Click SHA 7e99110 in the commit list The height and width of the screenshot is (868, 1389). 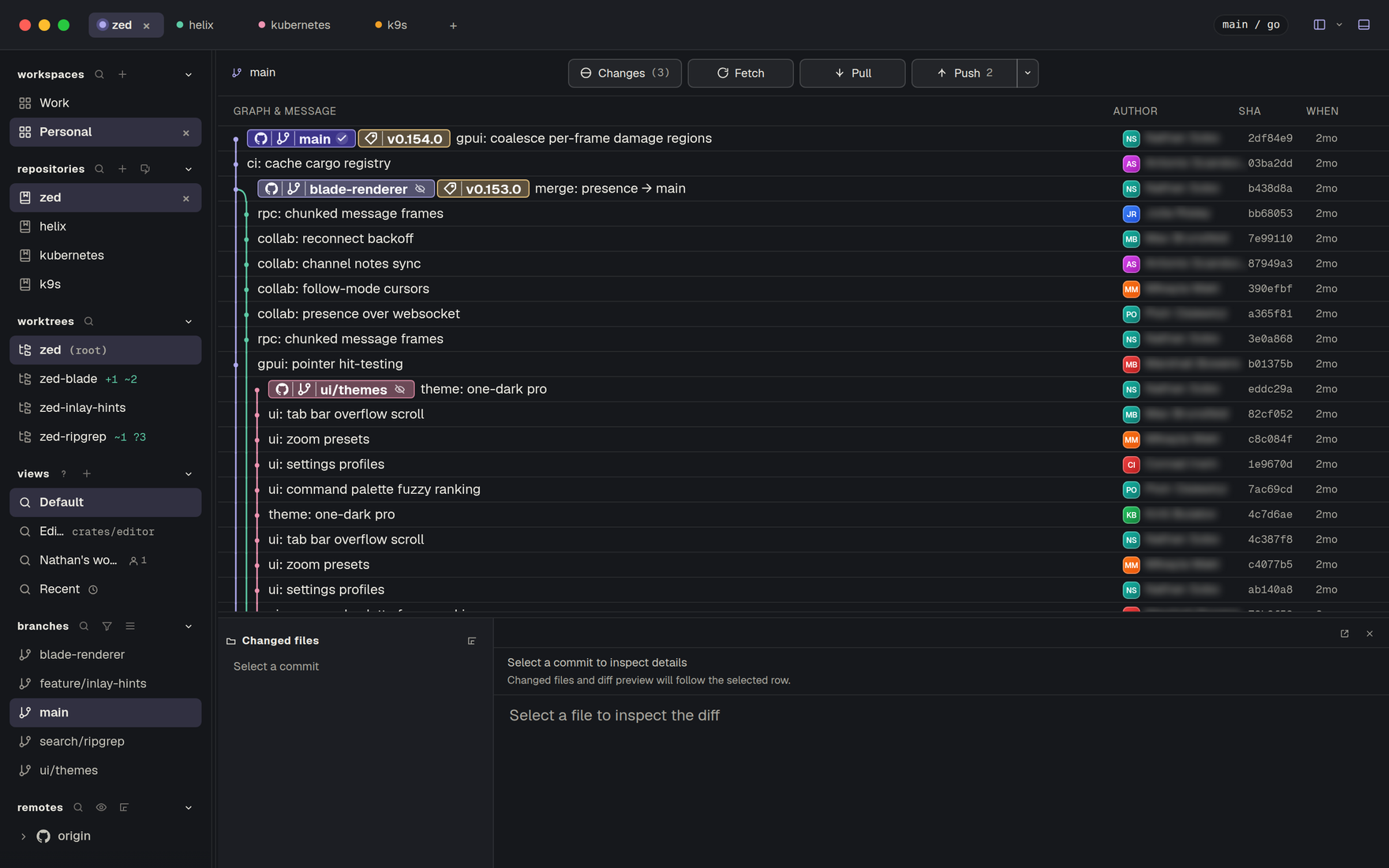coord(1270,238)
